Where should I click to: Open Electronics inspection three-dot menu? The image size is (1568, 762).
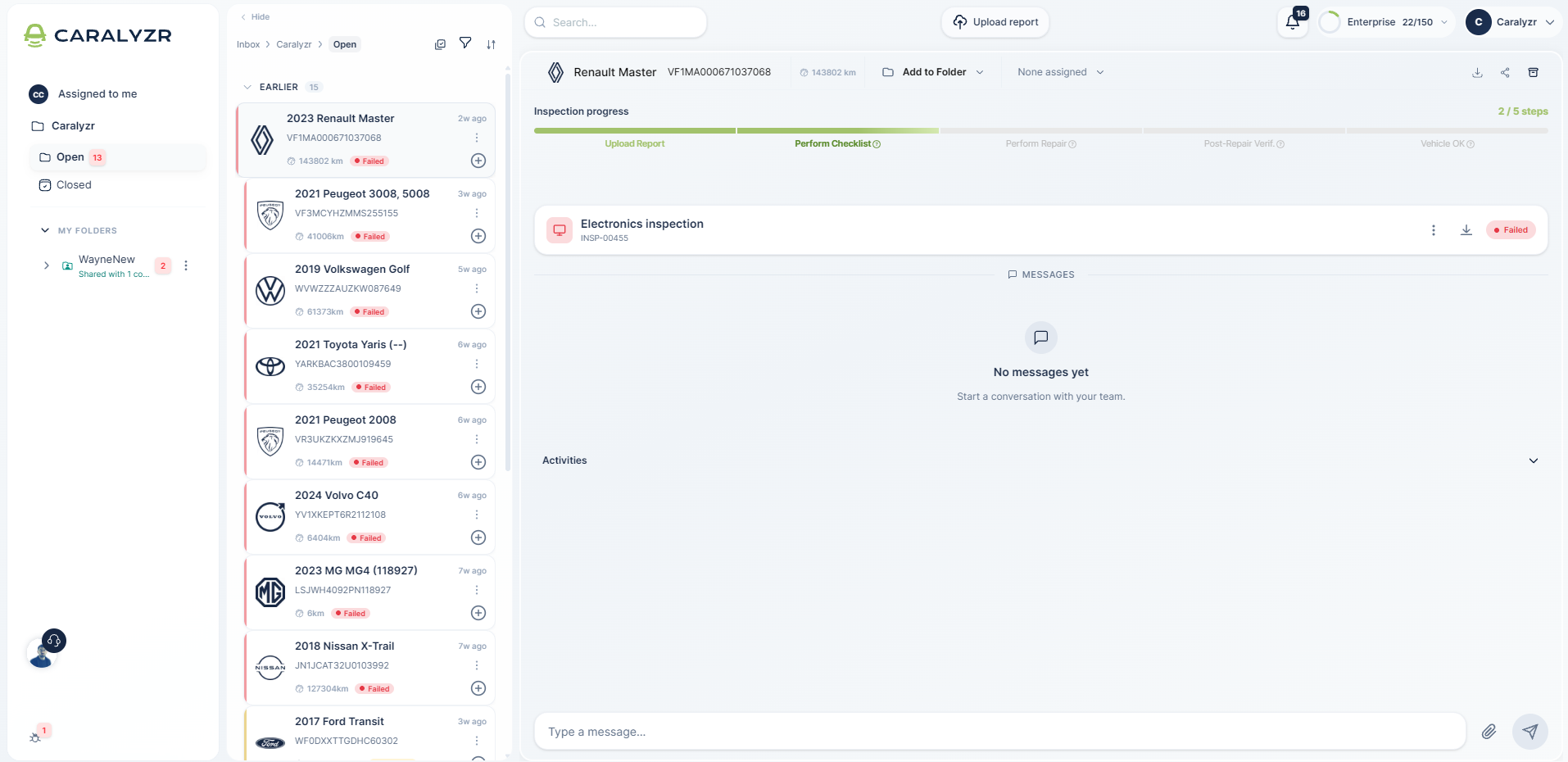coord(1434,230)
